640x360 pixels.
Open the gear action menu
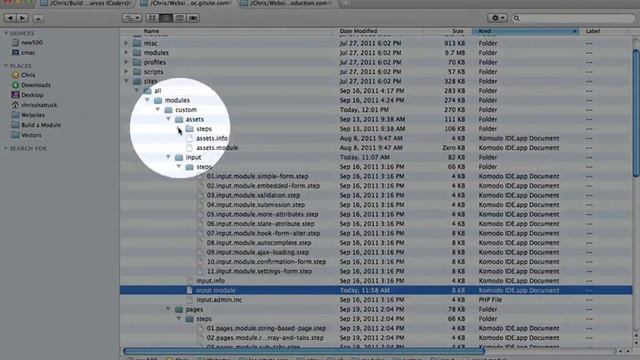click(497, 18)
